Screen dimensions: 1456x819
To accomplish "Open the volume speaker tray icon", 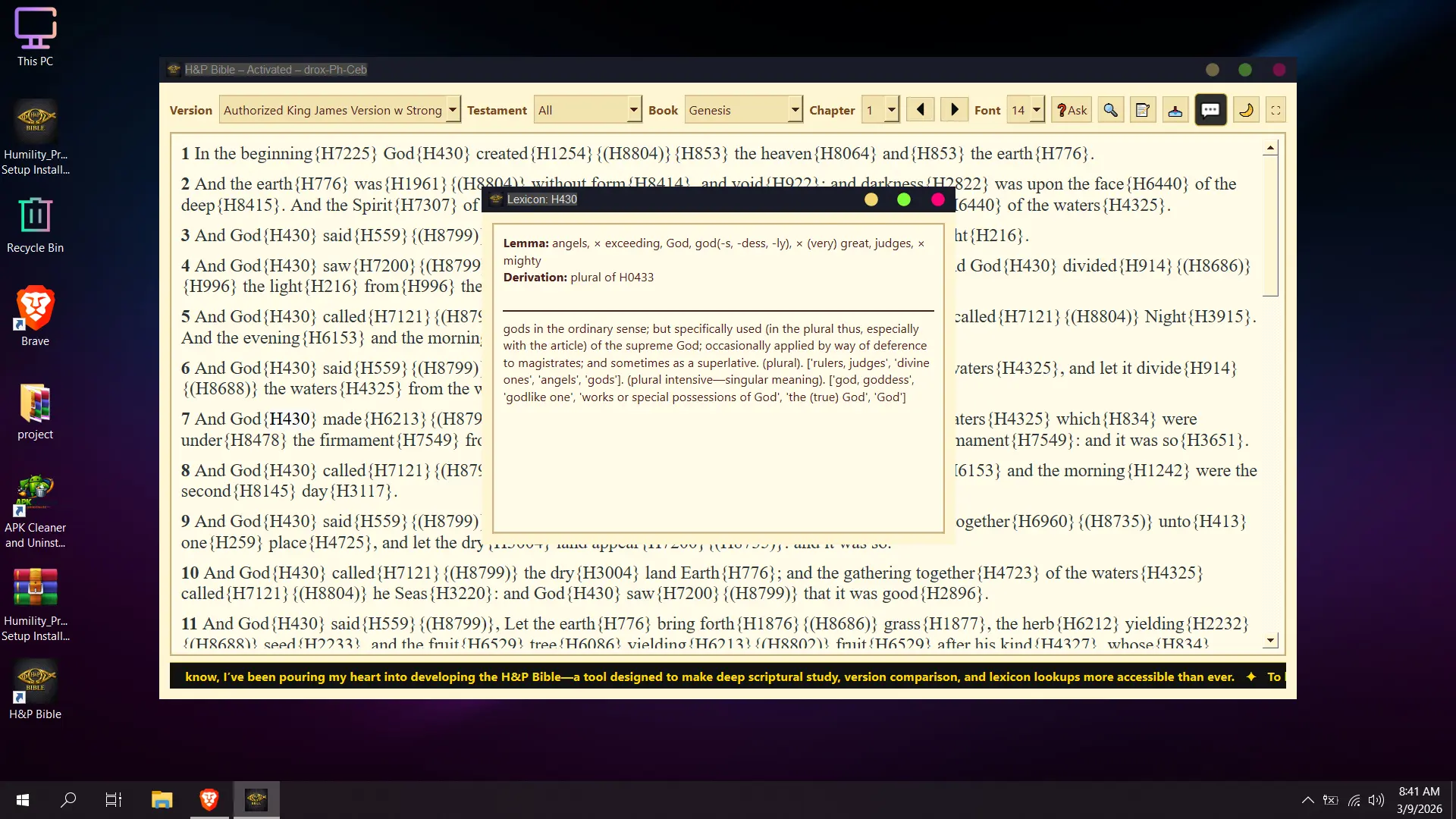I will point(1376,800).
